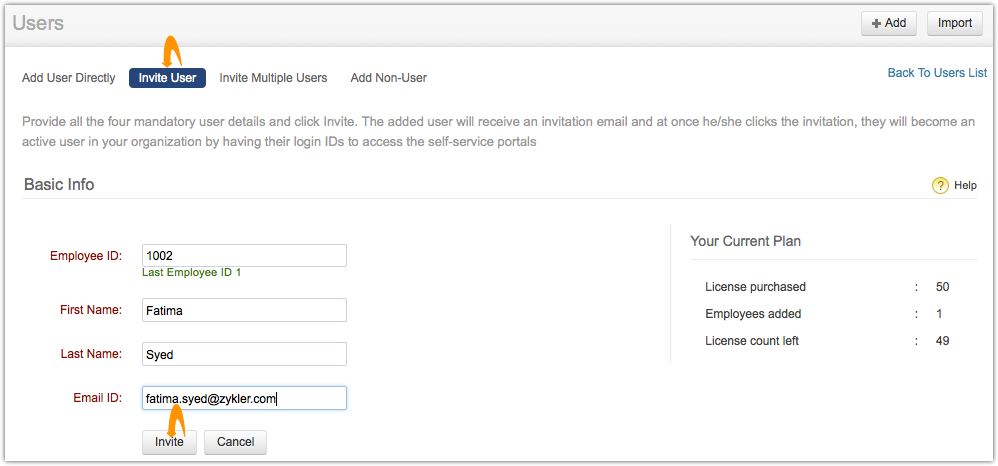The image size is (998, 466).
Task: Follow the Back To Users List link
Action: [937, 73]
